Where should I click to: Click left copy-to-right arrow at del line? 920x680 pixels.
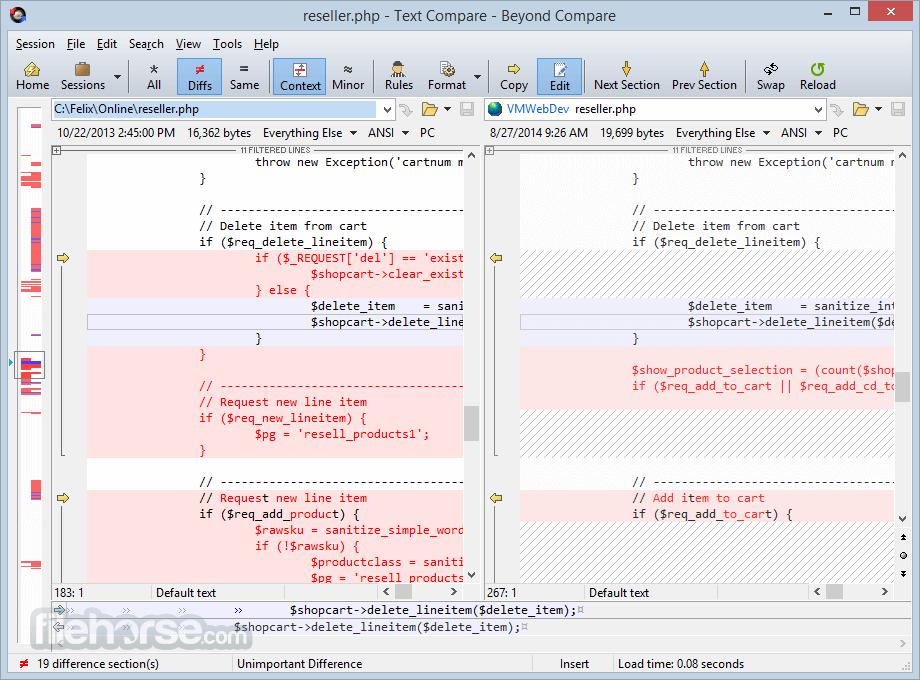(x=63, y=258)
